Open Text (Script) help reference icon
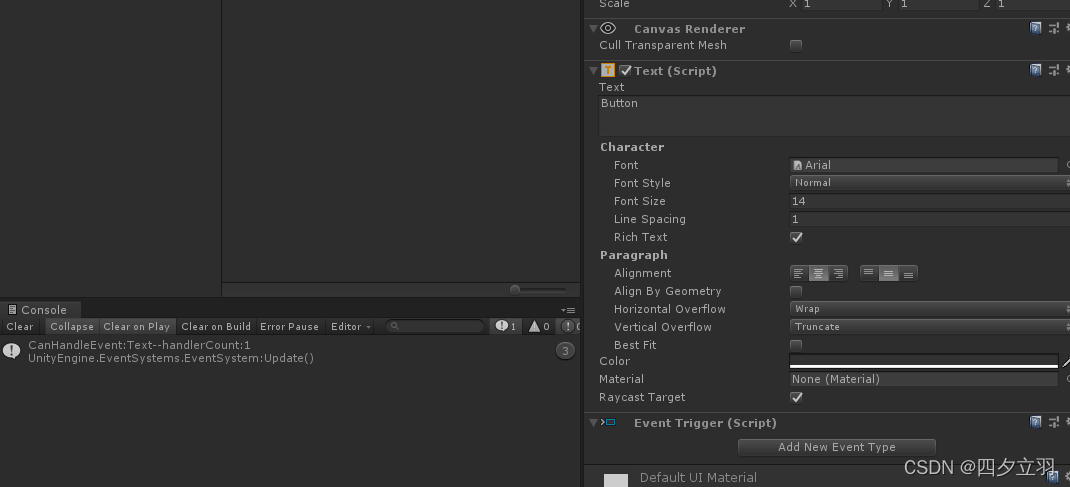 click(x=1035, y=70)
